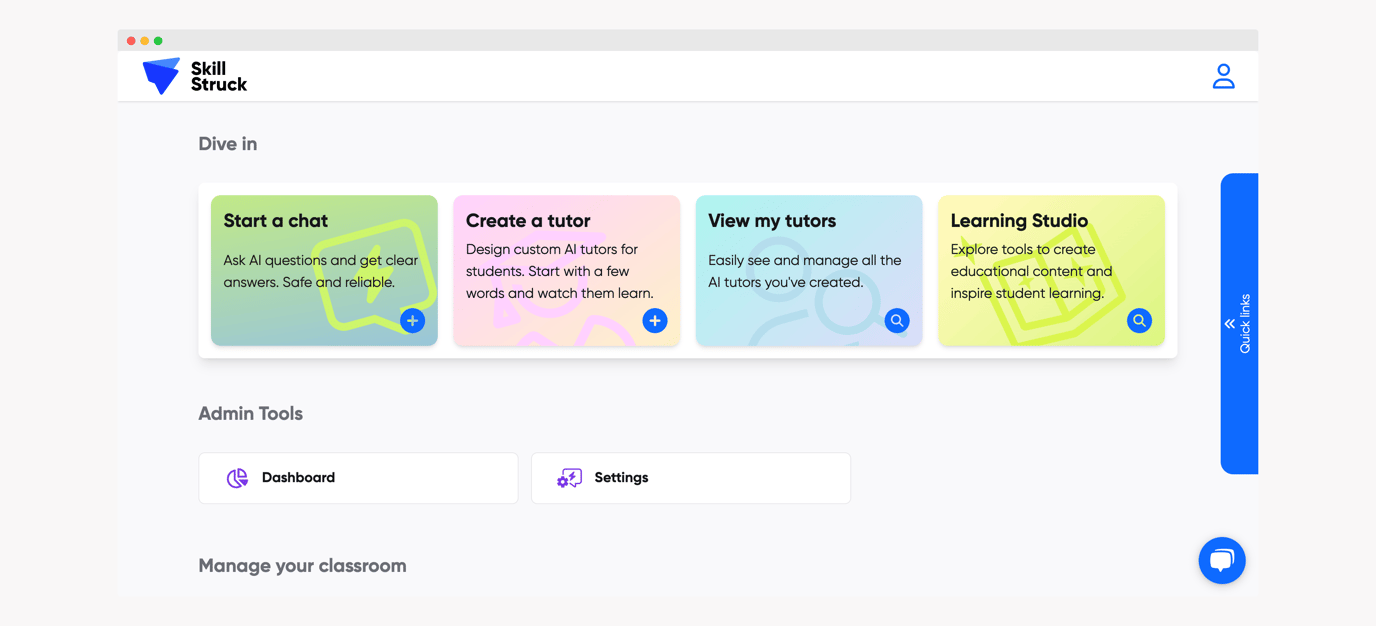Click the plus icon on Start a chat card
This screenshot has width=1376, height=626.
point(412,320)
